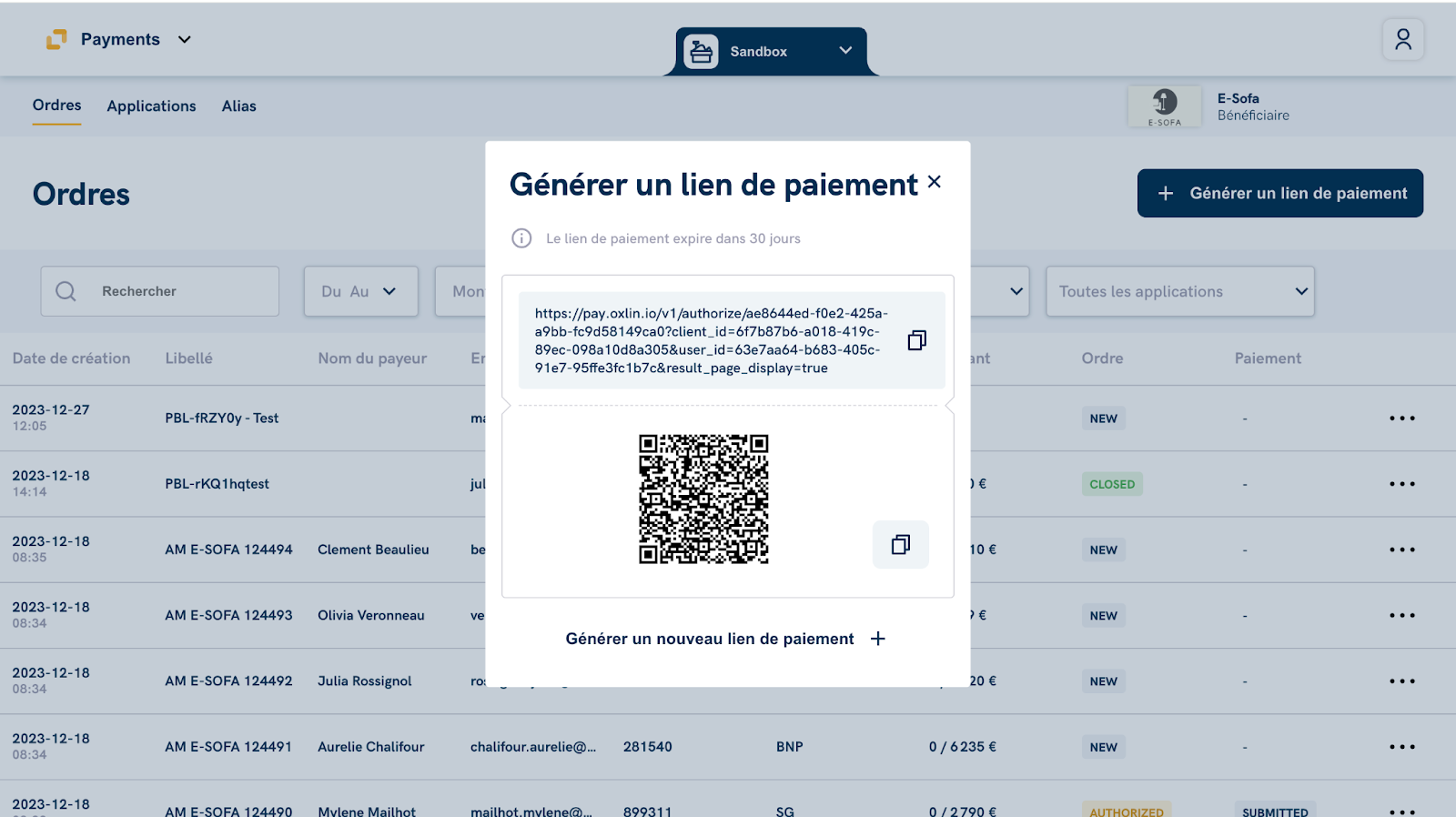1456x817 pixels.
Task: Switch to the Applications tab
Action: (151, 106)
